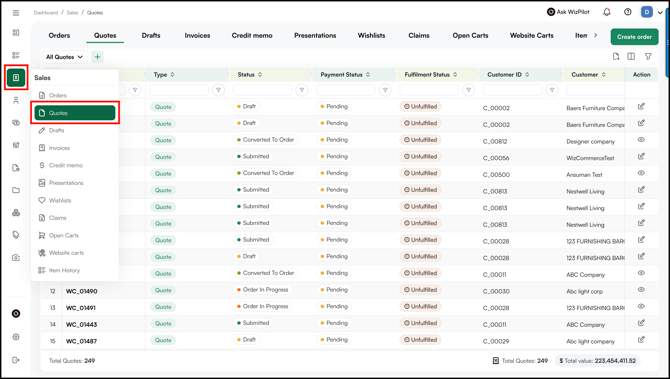Select Item History in Sales menu
The height and width of the screenshot is (379, 670).
(x=75, y=270)
